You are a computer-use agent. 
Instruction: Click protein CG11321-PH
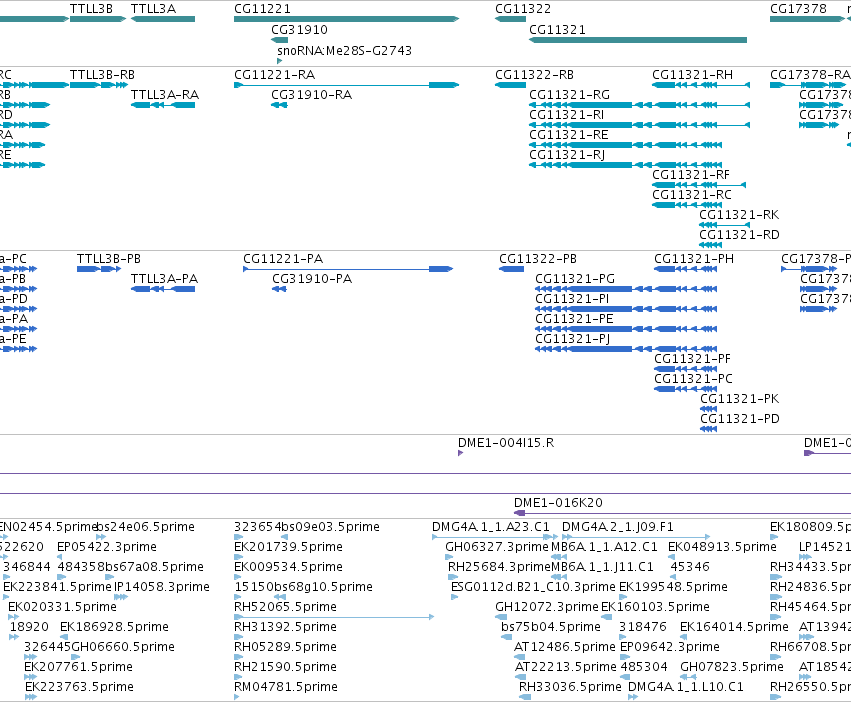point(694,258)
